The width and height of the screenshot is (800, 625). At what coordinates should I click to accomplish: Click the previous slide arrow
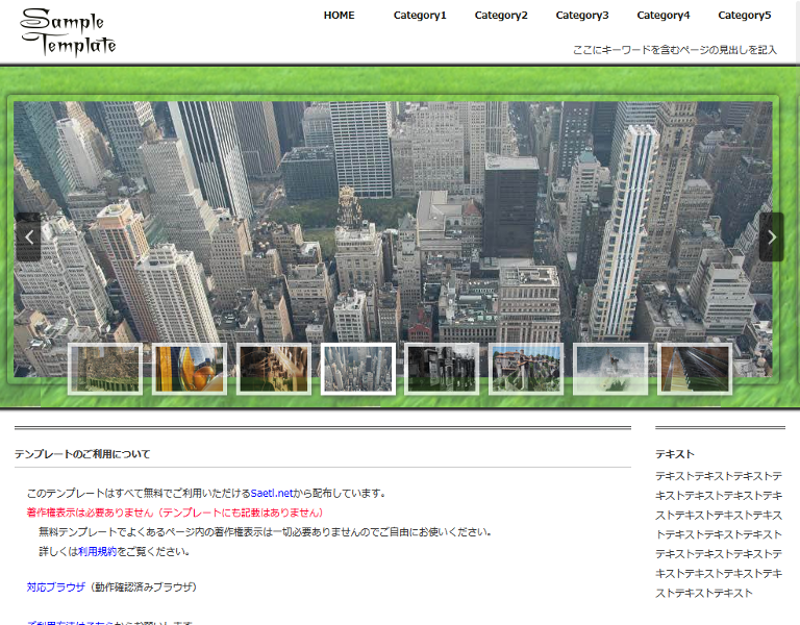[x=29, y=237]
